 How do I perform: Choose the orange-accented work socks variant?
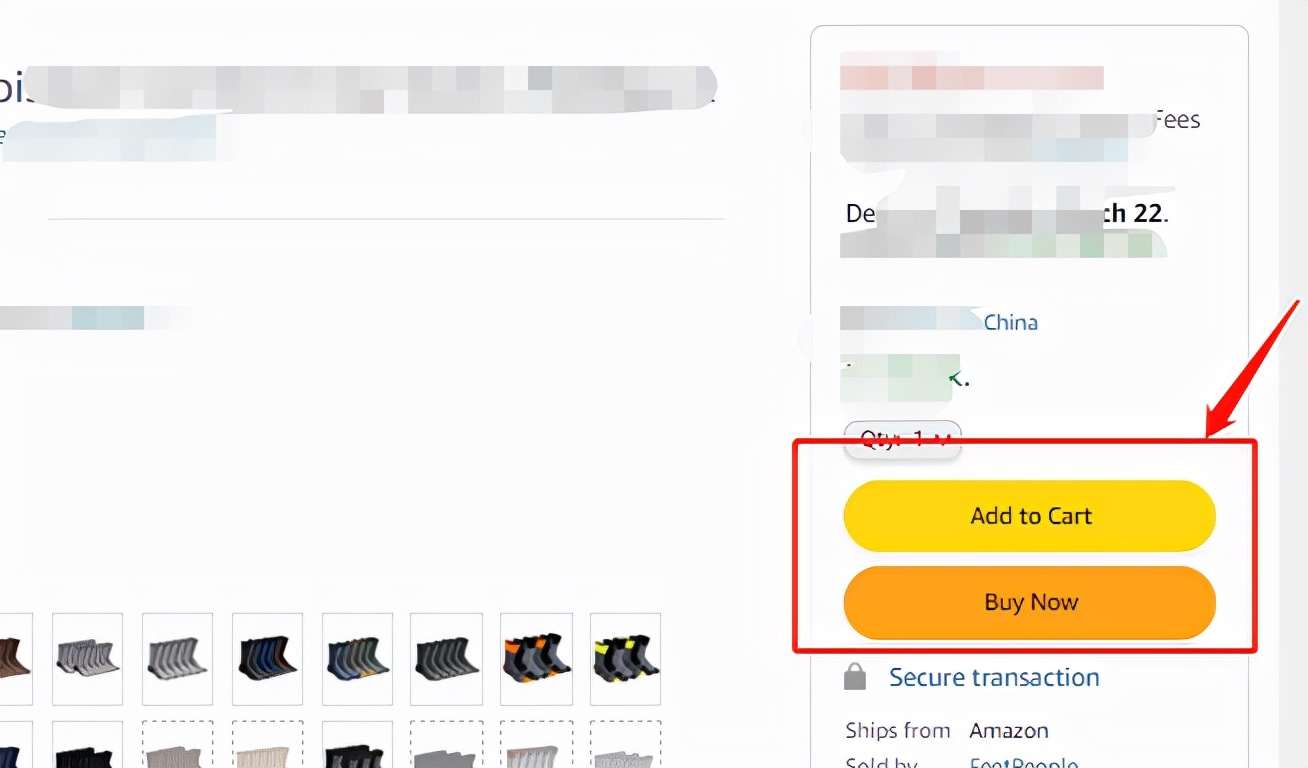point(536,659)
